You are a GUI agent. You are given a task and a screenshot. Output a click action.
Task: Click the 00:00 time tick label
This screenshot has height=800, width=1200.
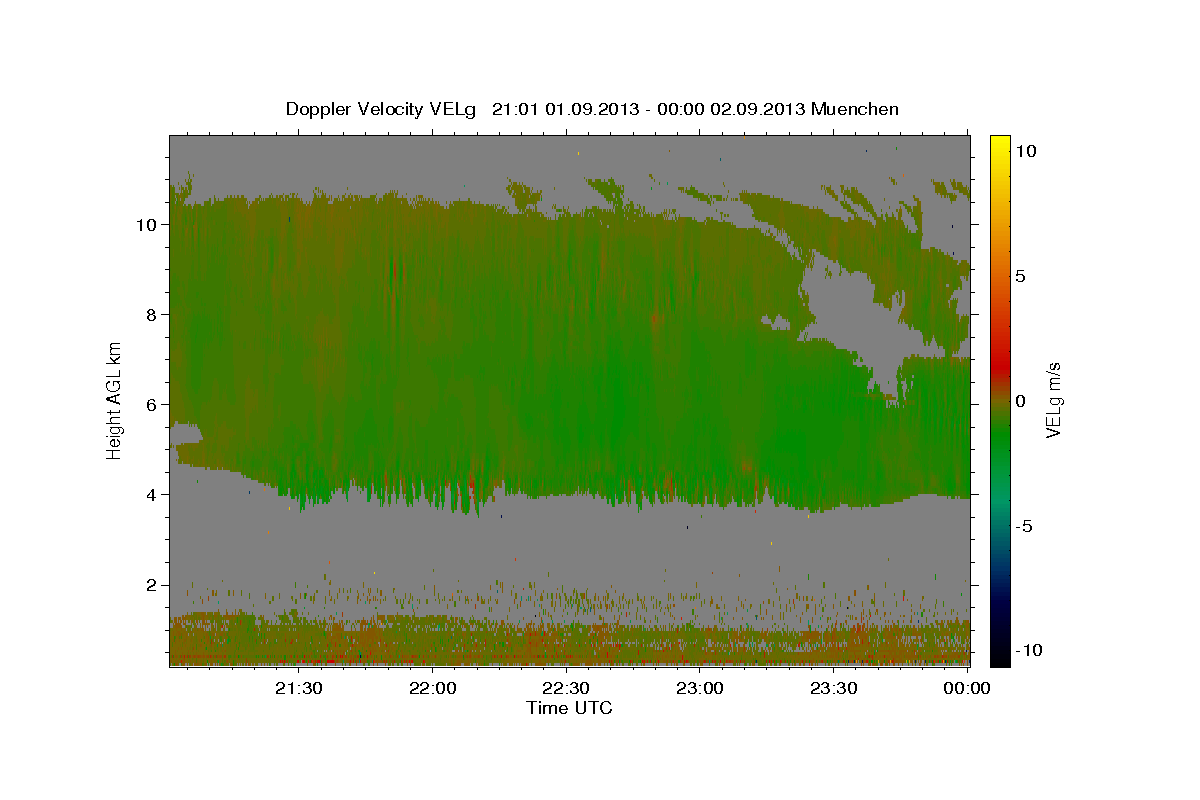coord(968,688)
